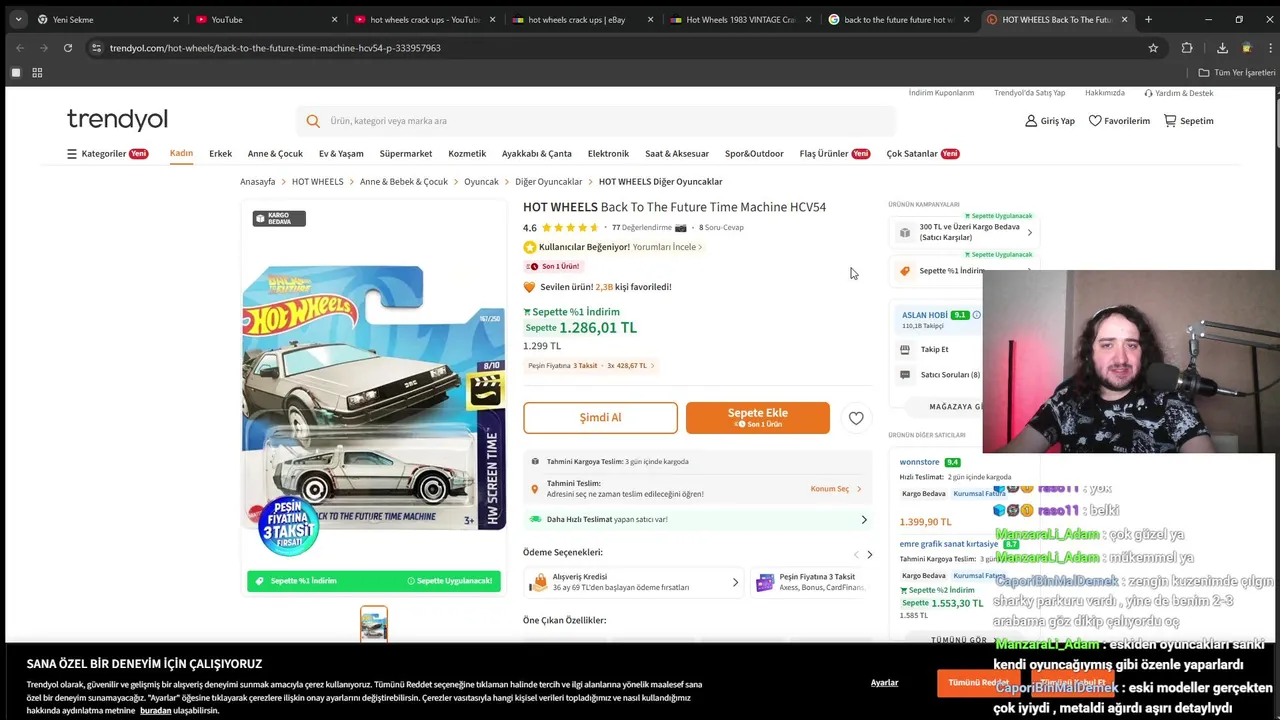Screen dimensions: 1280x720
Task: Open the tab search dropdown arrow
Action: tap(18, 19)
